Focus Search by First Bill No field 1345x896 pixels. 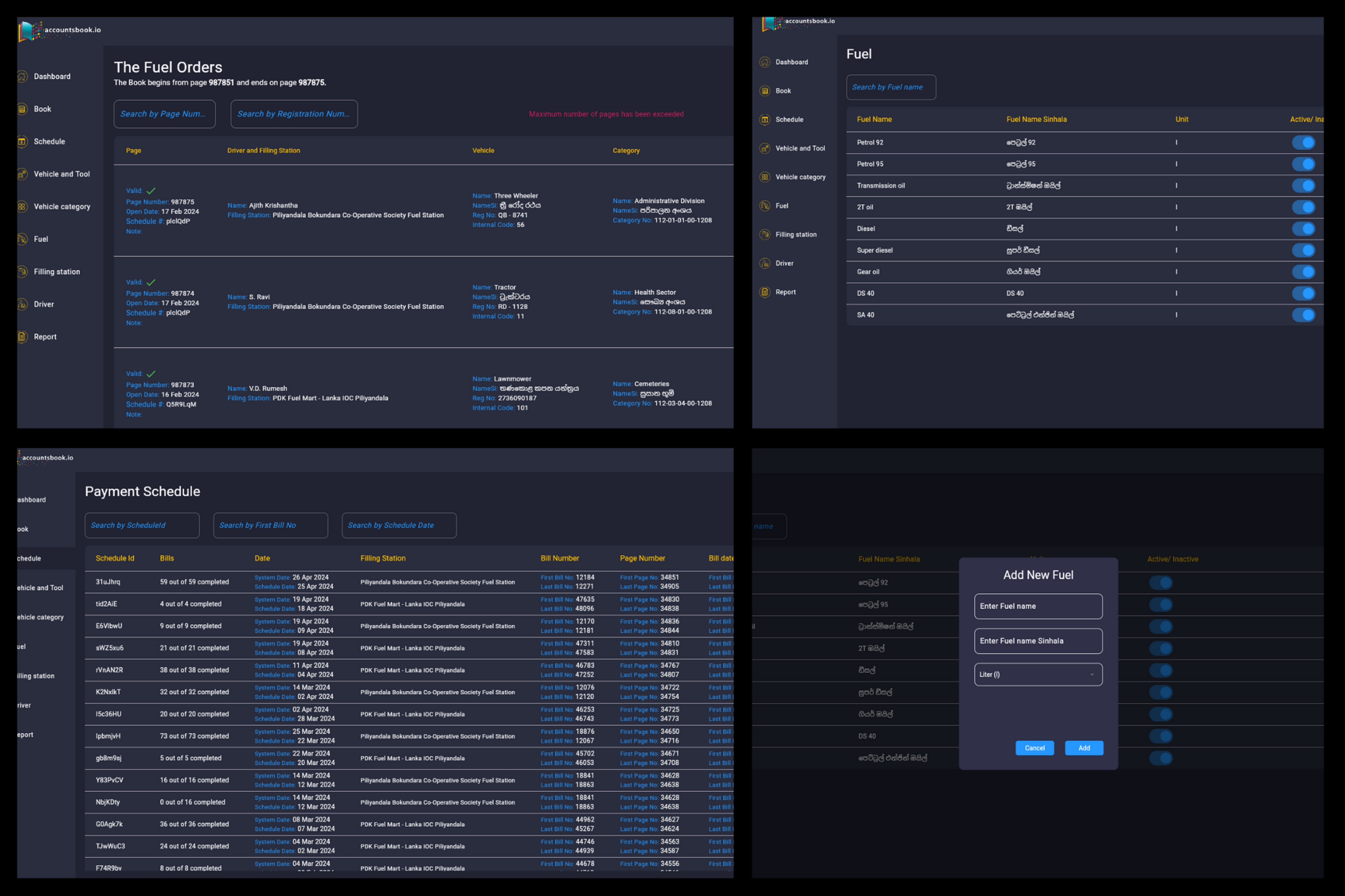tap(270, 525)
